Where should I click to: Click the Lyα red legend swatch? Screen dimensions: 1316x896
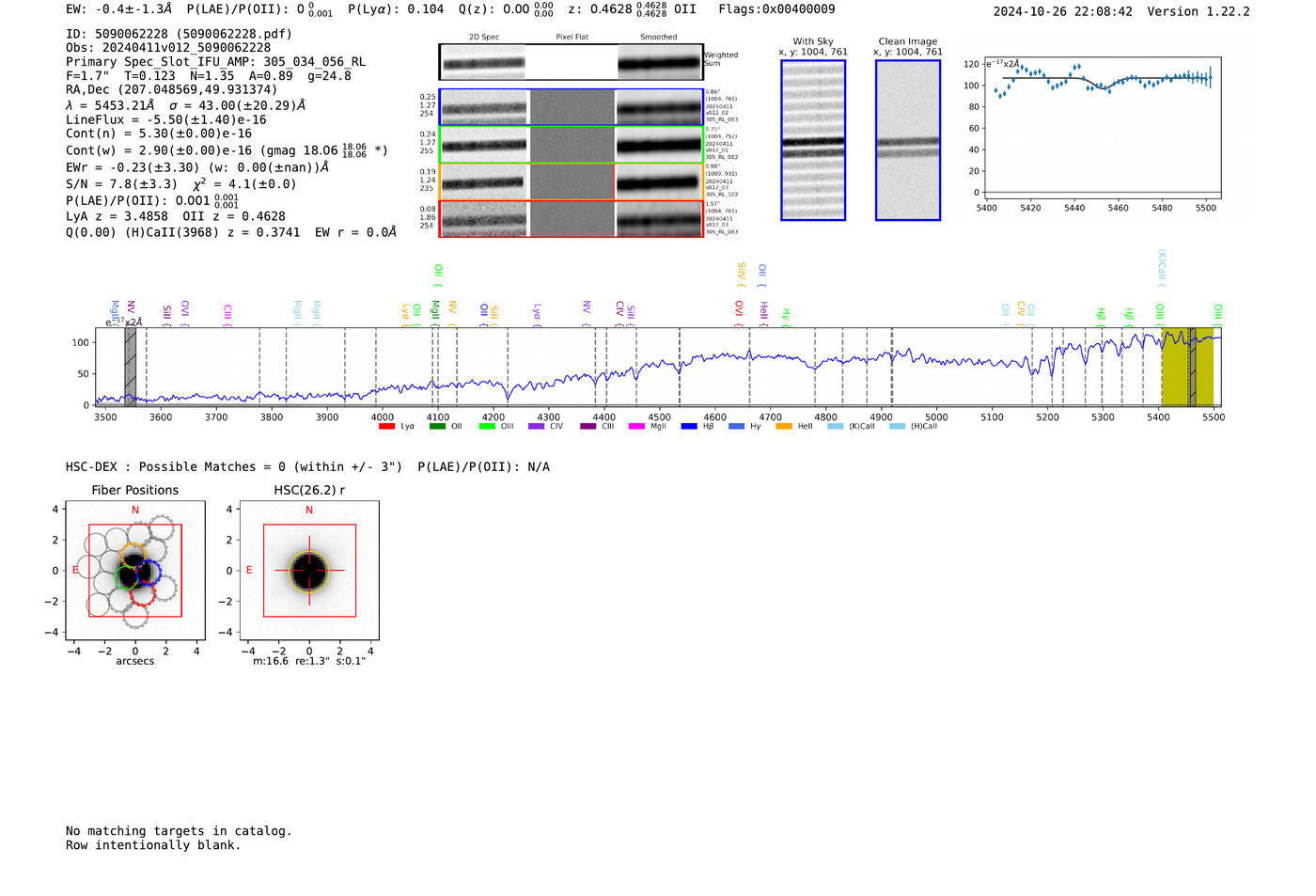[x=386, y=427]
